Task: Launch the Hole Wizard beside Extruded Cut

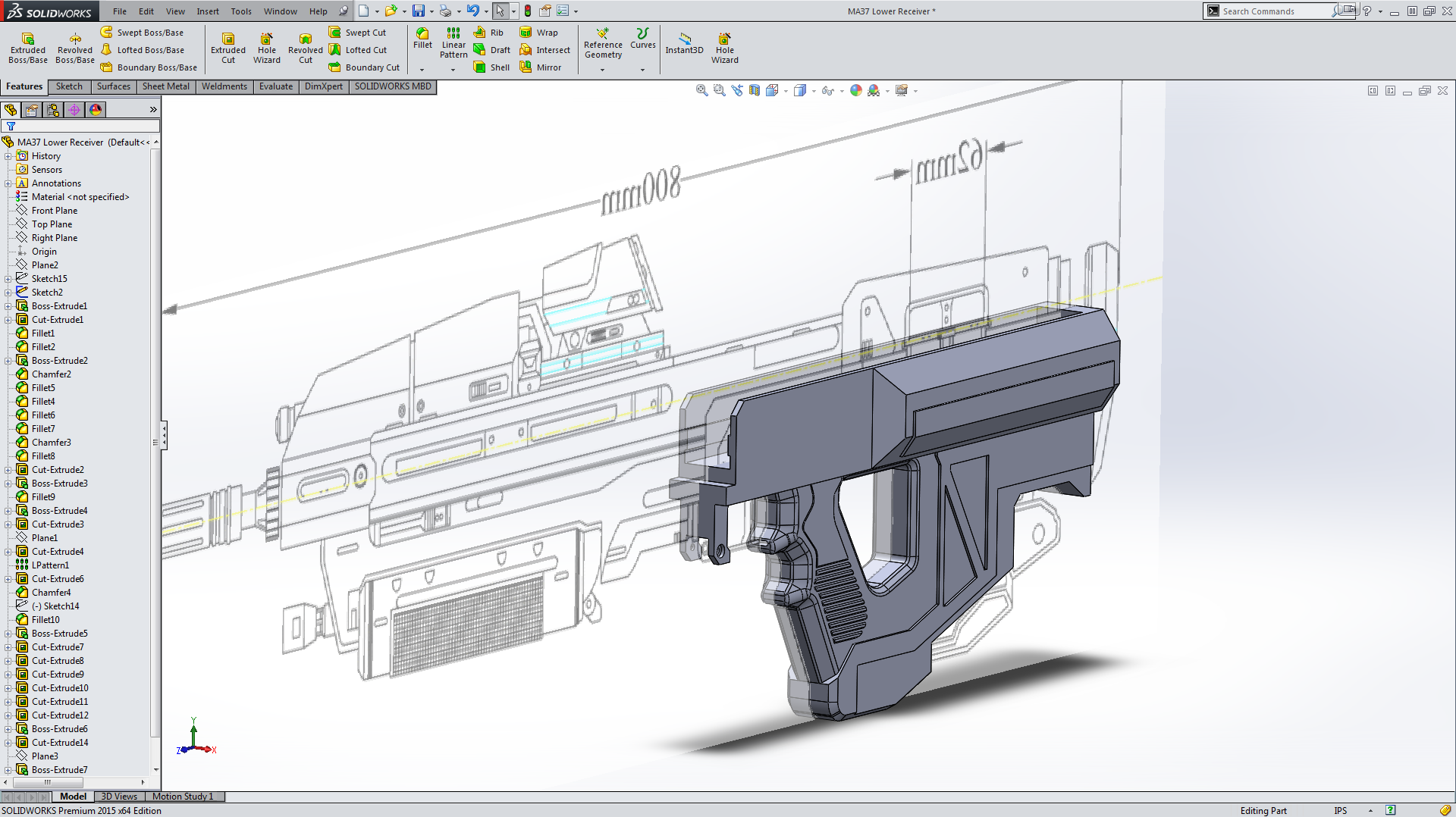Action: point(267,48)
